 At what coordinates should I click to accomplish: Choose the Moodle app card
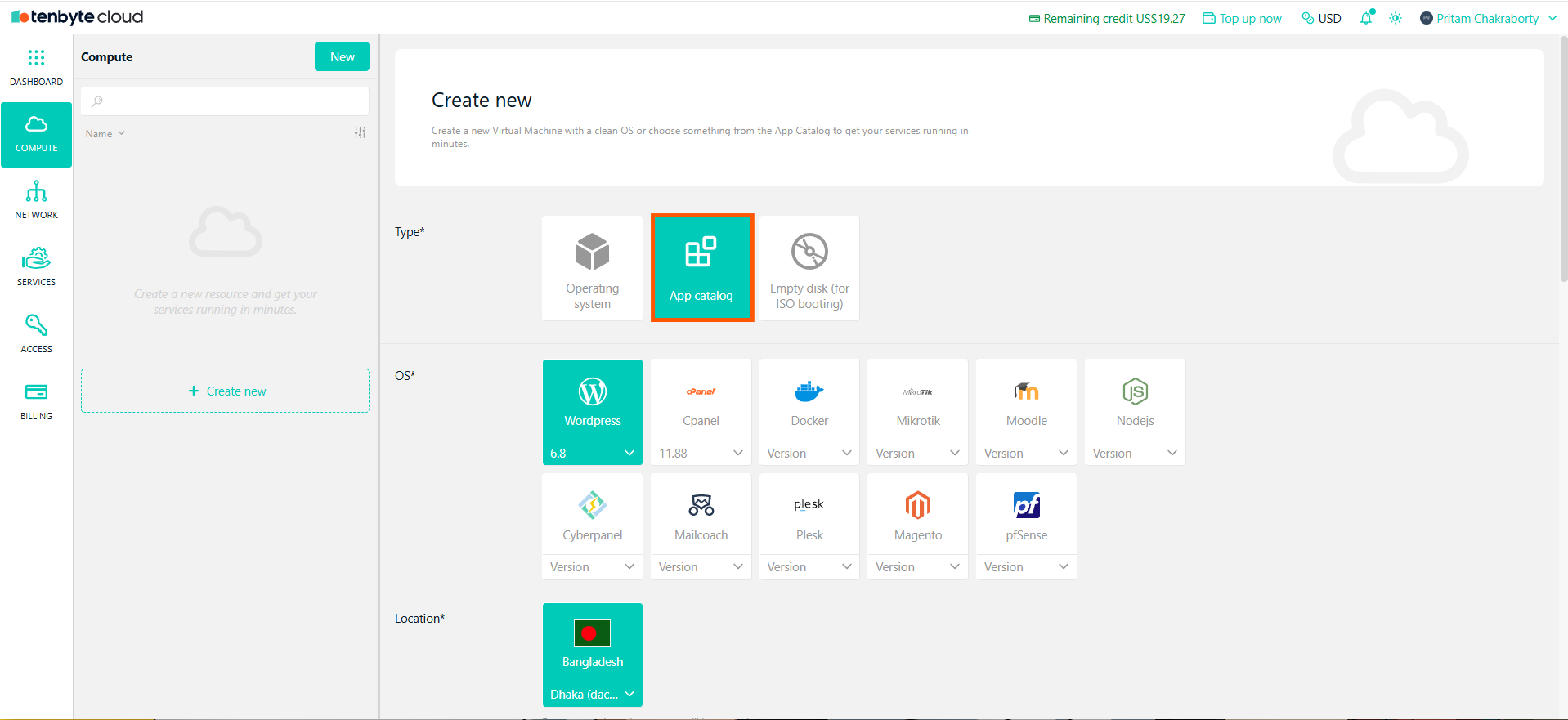tap(1026, 400)
